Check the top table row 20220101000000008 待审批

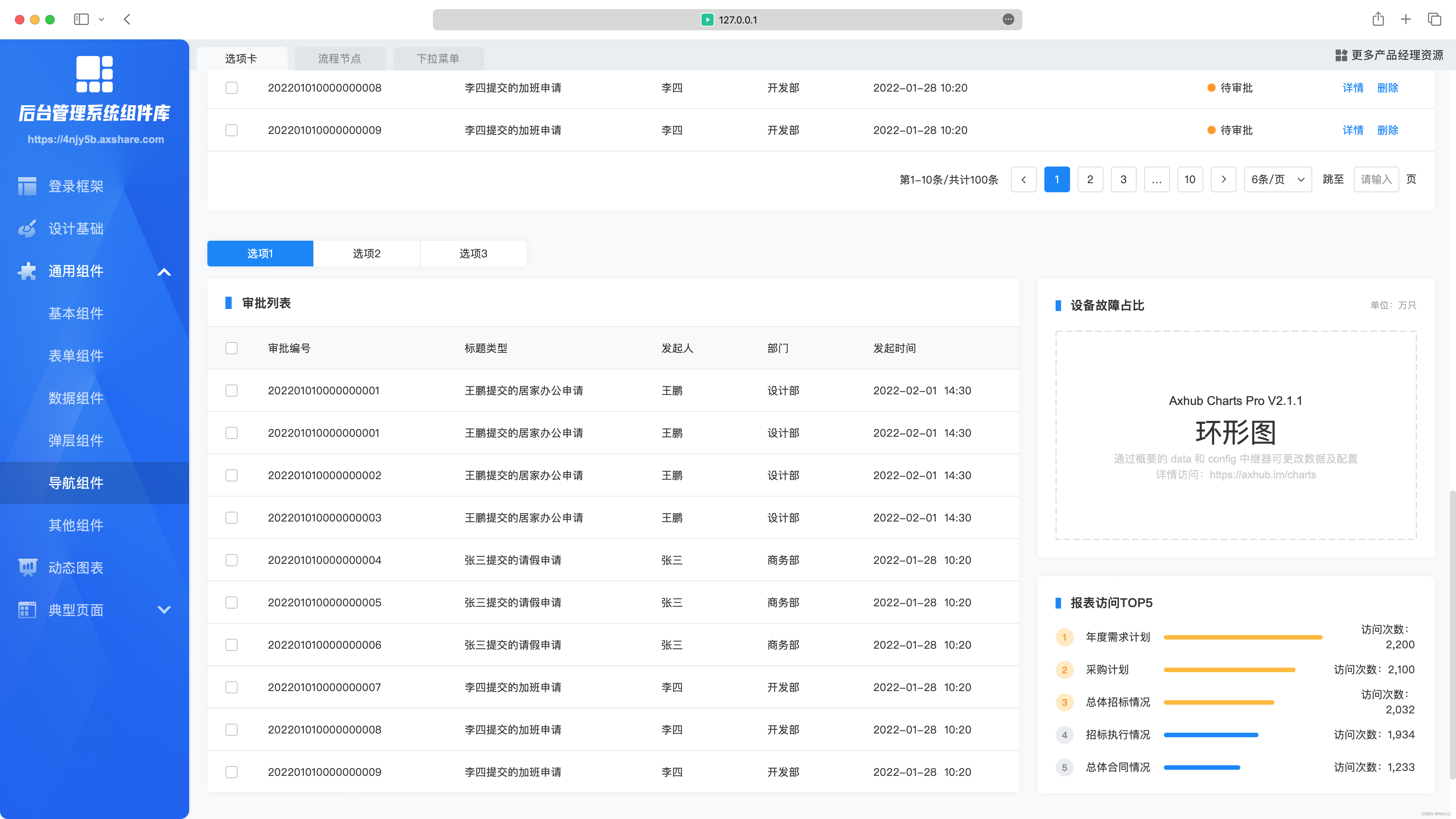231,87
